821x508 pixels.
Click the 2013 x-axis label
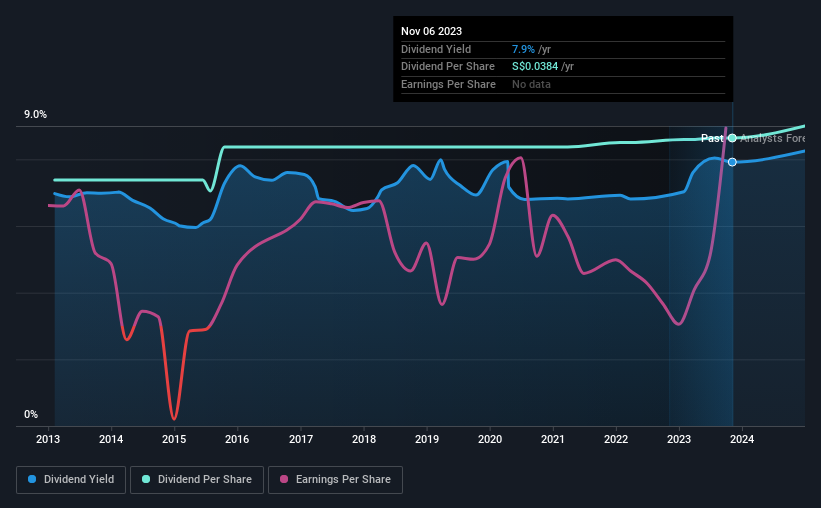pos(48,439)
